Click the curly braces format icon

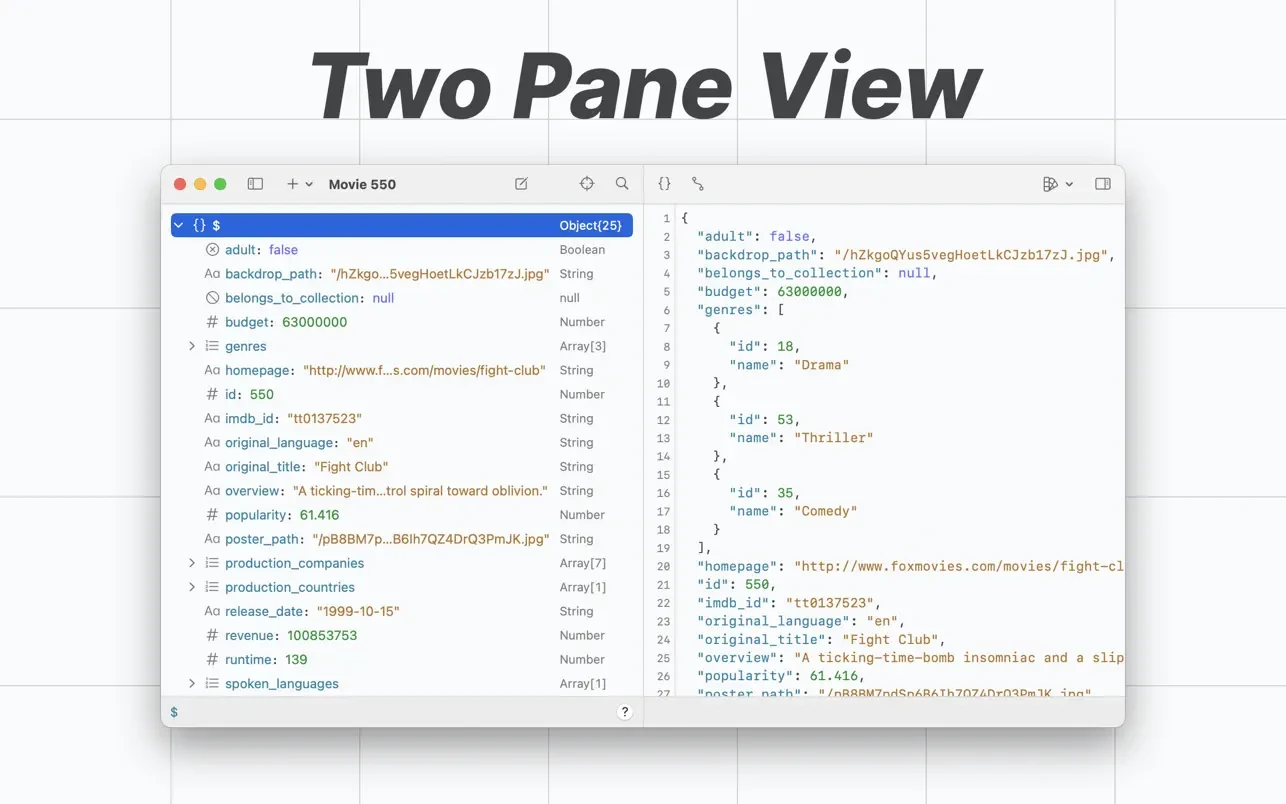click(664, 184)
